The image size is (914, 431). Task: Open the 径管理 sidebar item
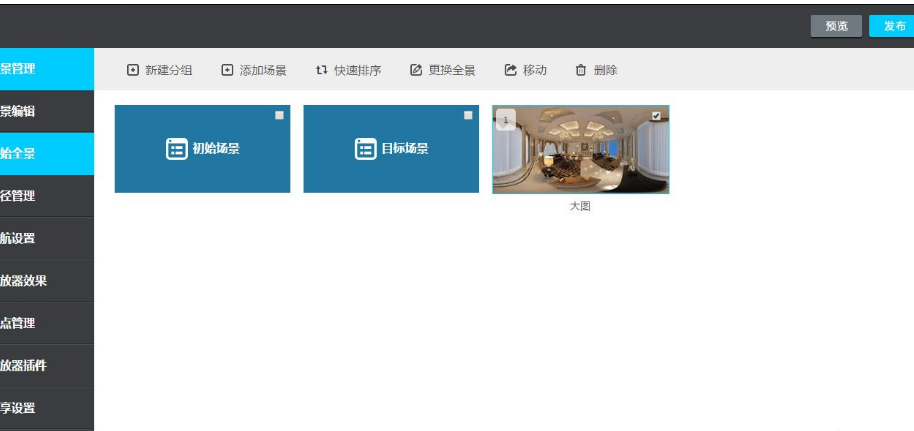click(x=47, y=196)
